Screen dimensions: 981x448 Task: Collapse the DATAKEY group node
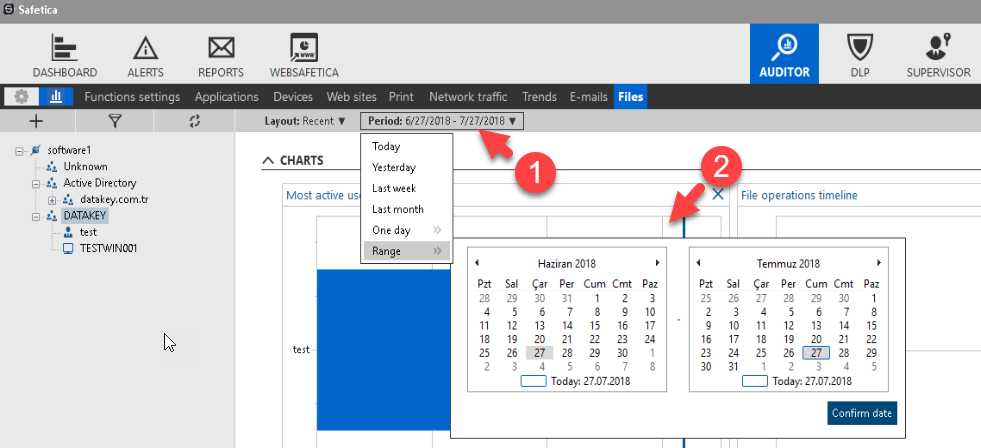tap(36, 216)
